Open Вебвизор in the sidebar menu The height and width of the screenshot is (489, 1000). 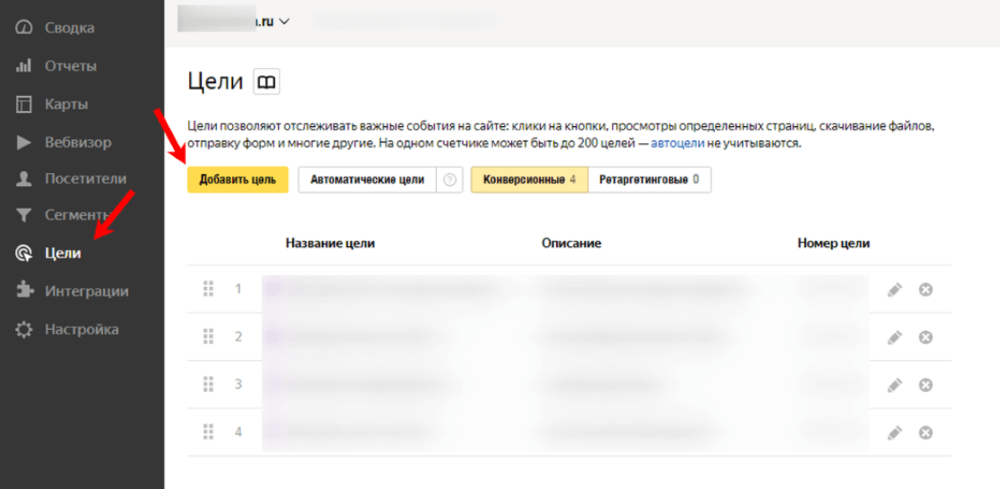[x=77, y=142]
